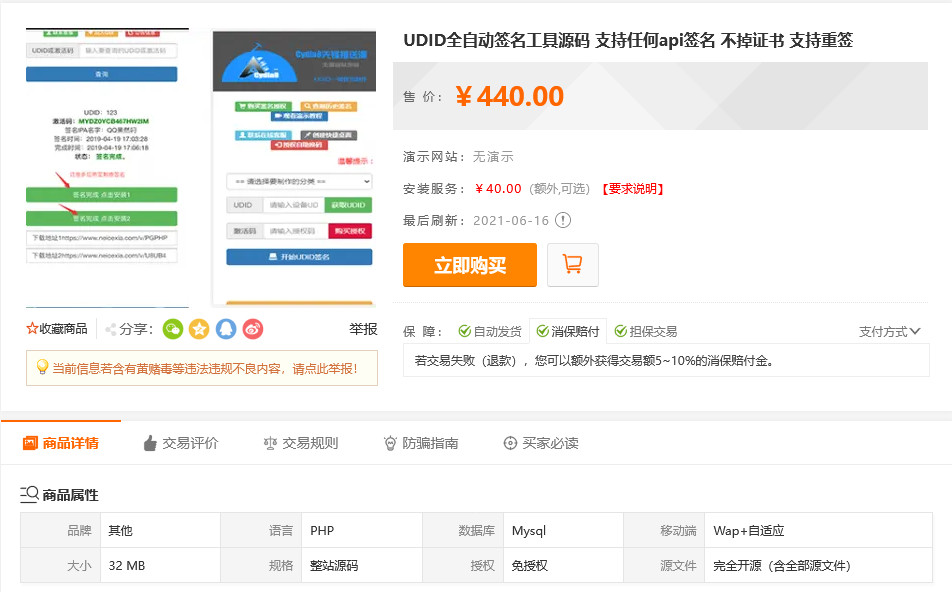Open the 买家必读 tab
The width and height of the screenshot is (952, 592).
click(541, 443)
